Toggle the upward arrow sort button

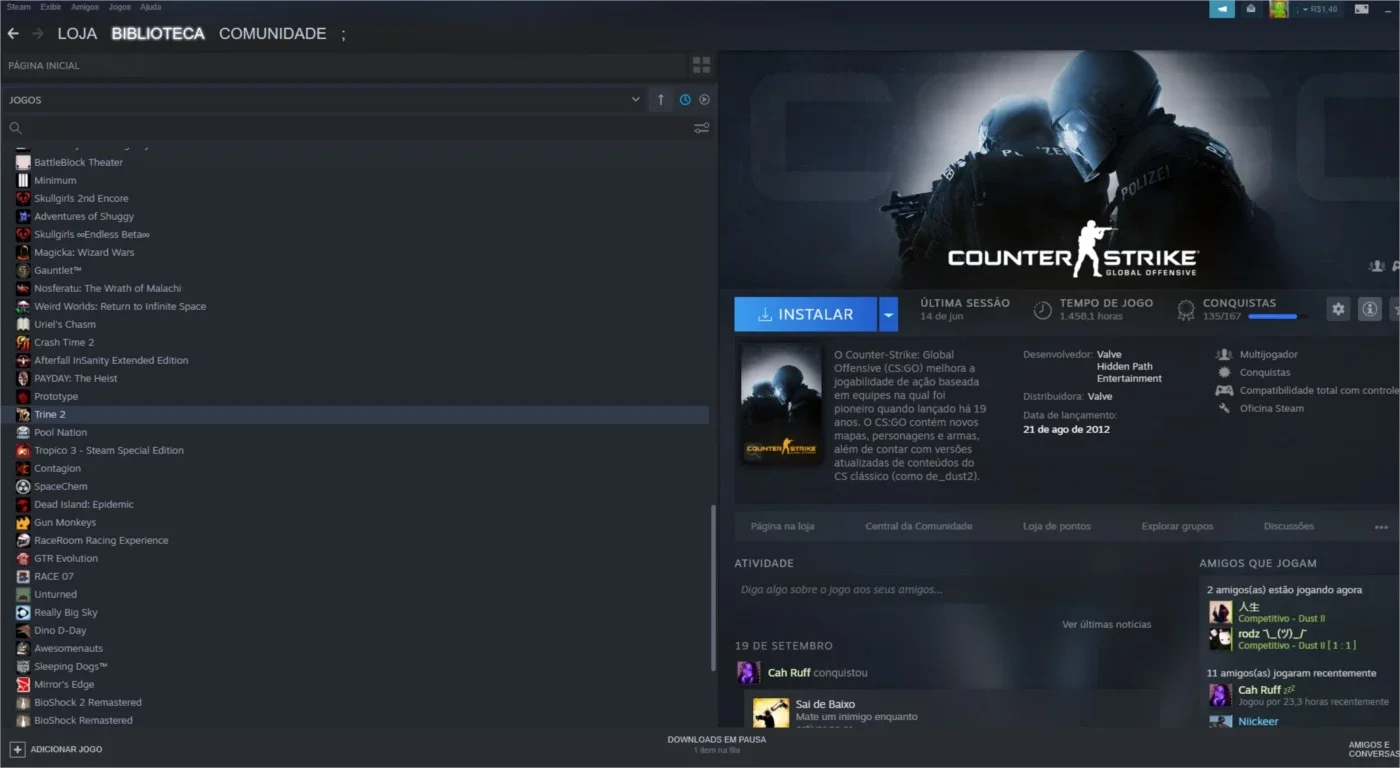(660, 100)
